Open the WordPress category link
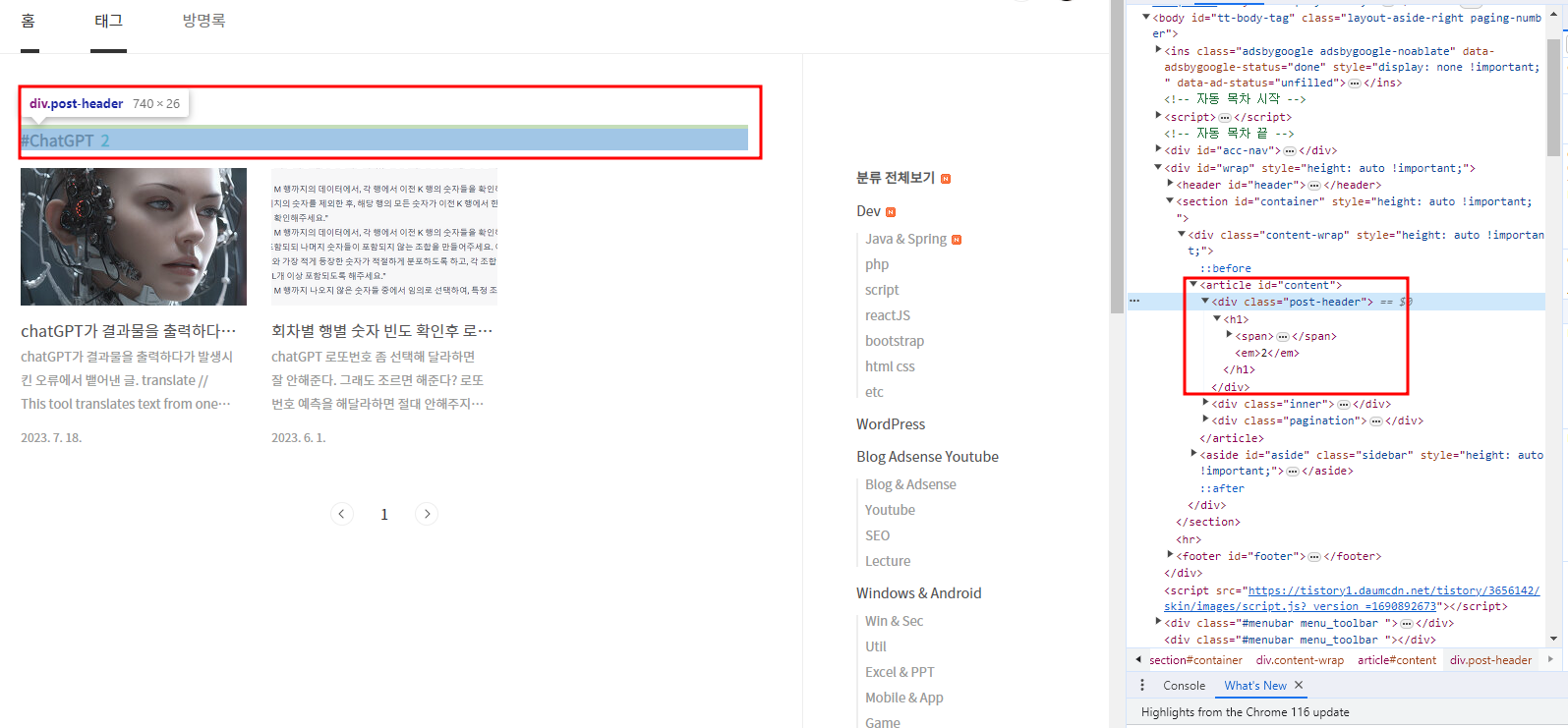This screenshot has height=728, width=1568. 891,424
